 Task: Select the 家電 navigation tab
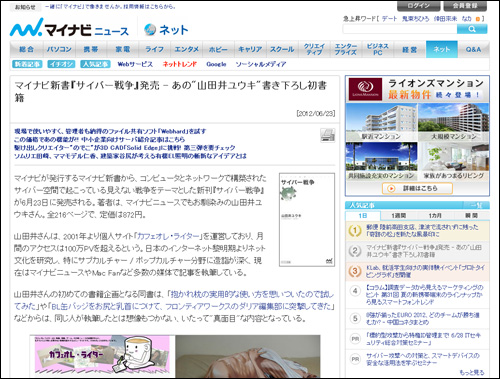tap(123, 49)
